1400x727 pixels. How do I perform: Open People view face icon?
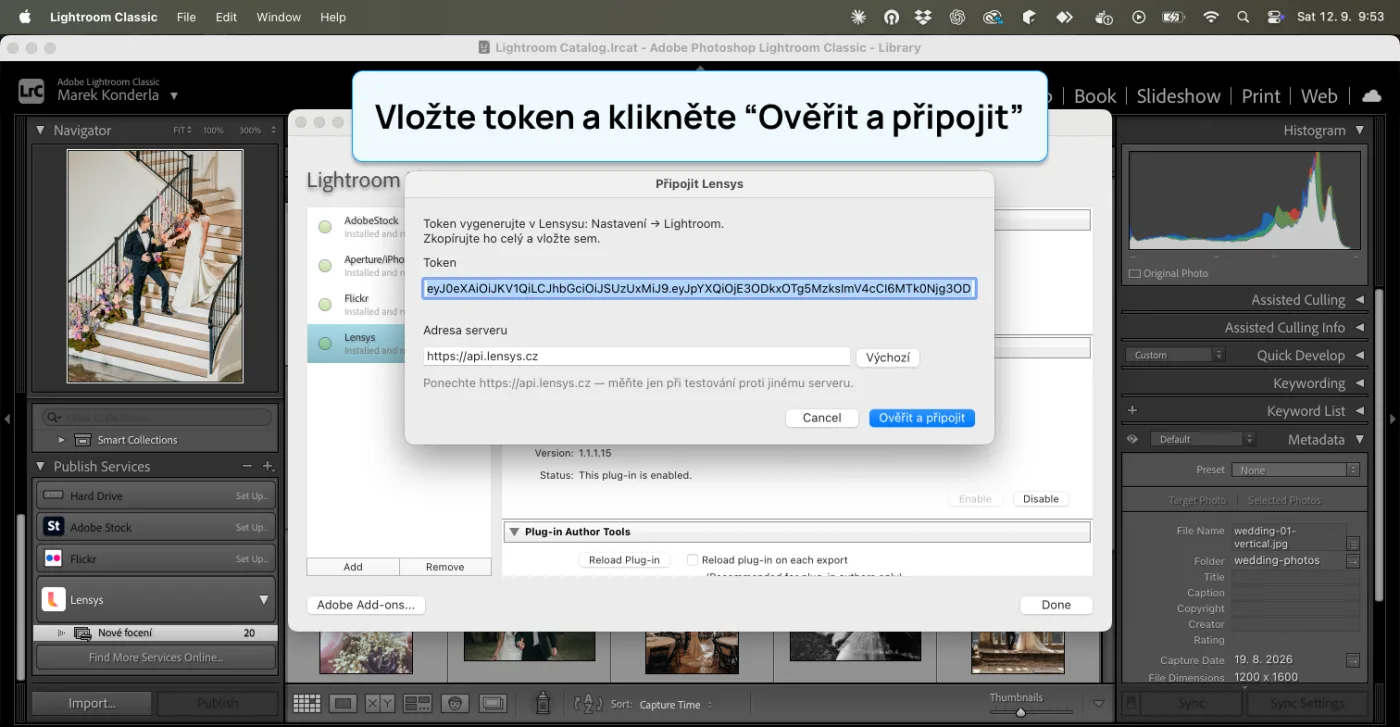455,704
